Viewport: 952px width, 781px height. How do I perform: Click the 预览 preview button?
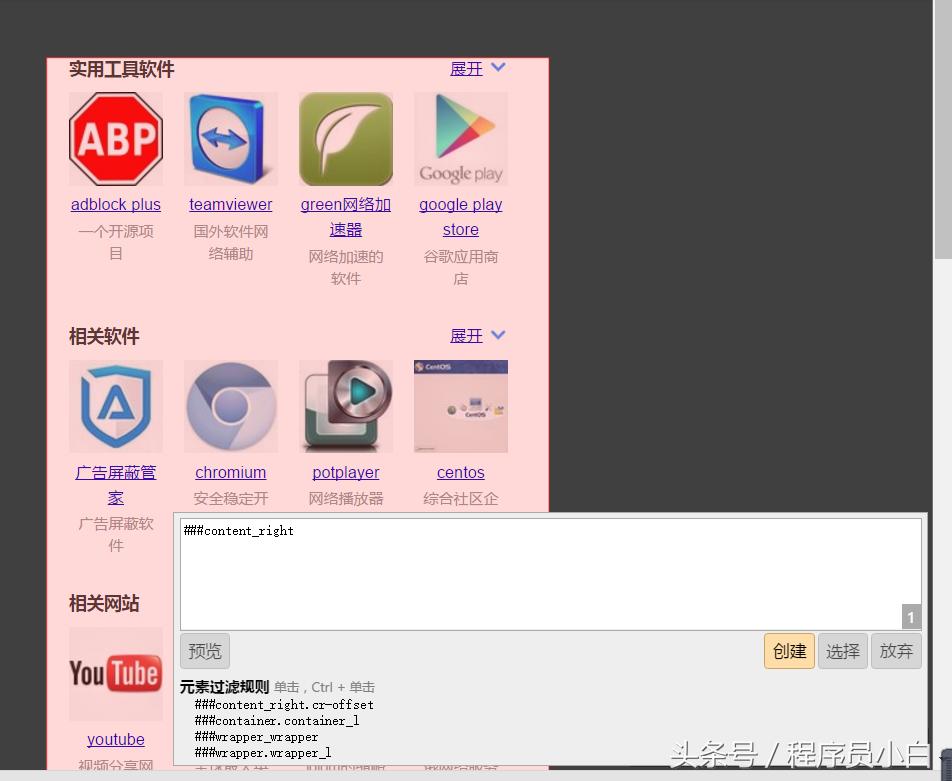point(204,650)
